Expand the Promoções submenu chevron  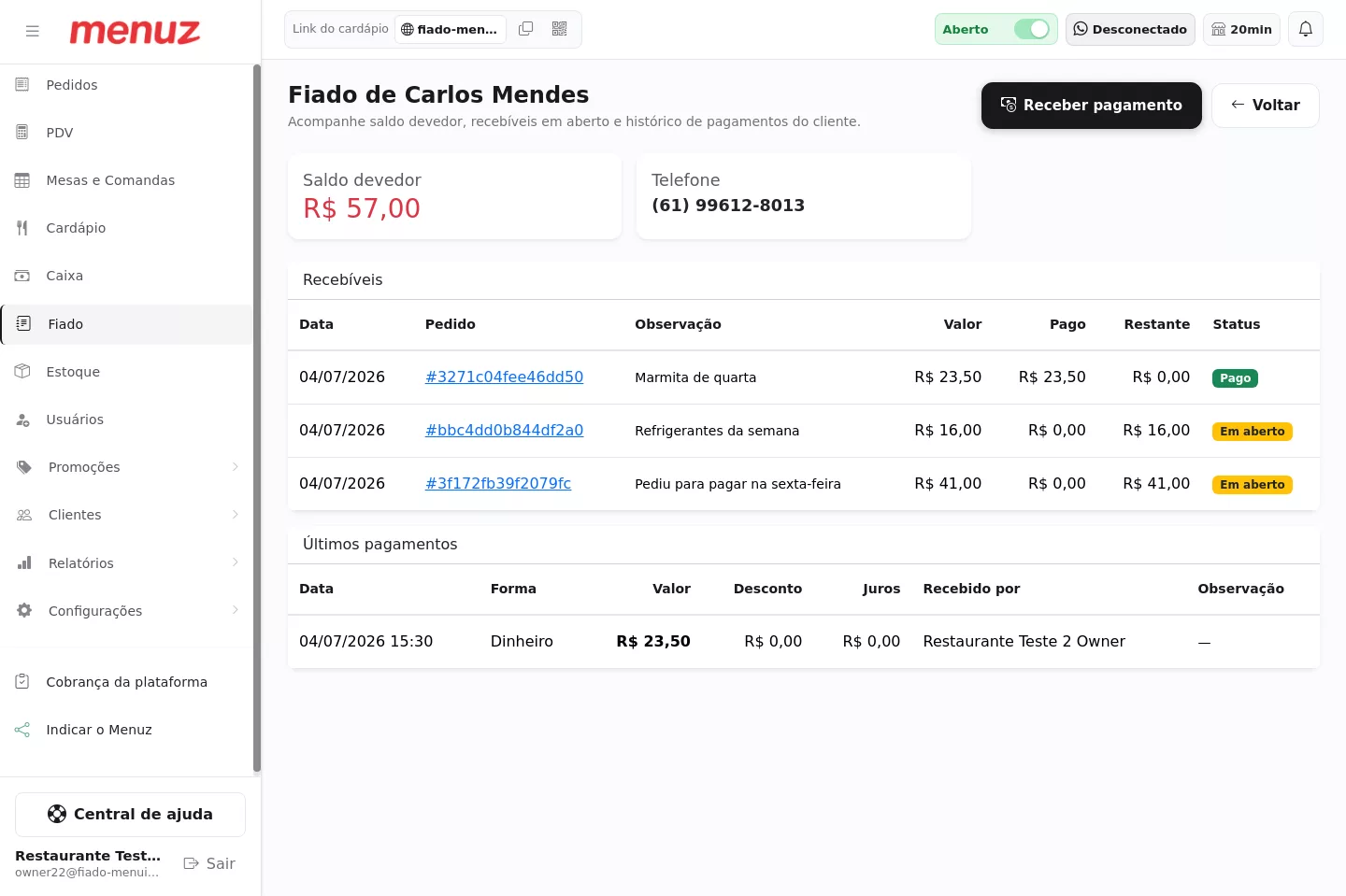(236, 467)
